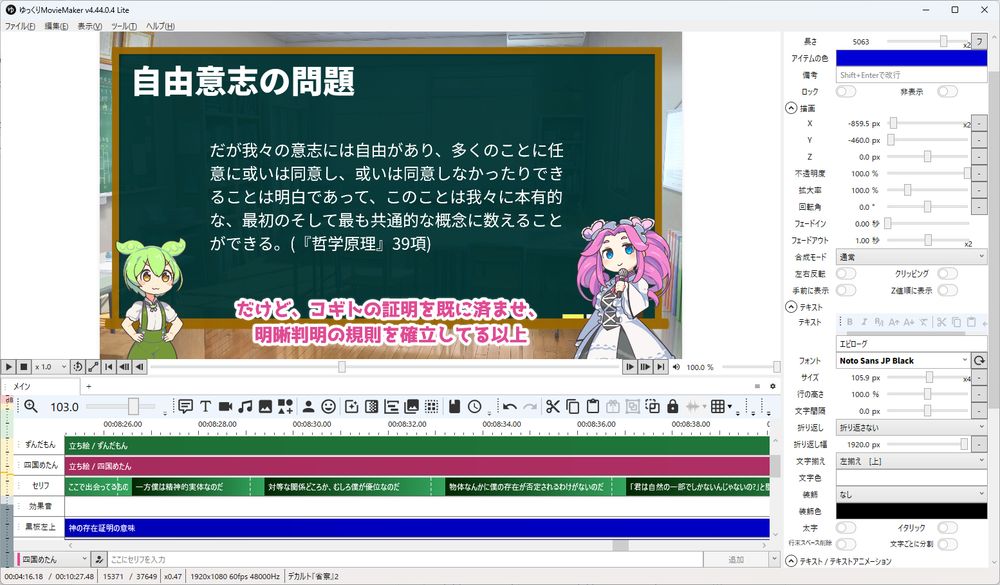Add an audio item with the music note

coord(245,406)
